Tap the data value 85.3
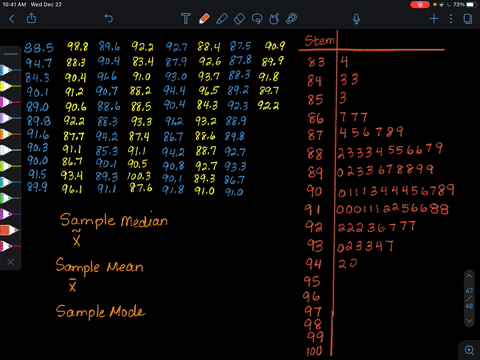Image resolution: width=480 pixels, height=360 pixels. click(107, 151)
